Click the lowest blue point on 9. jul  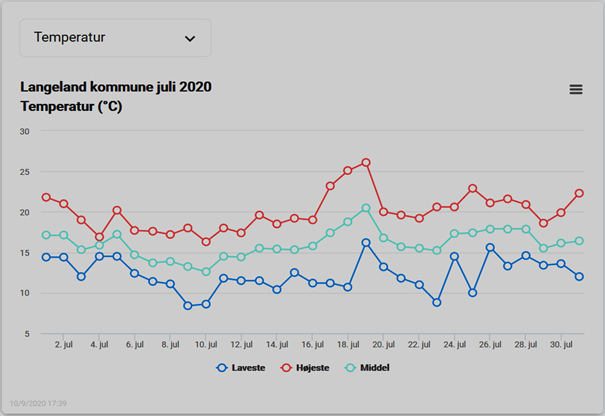188,306
